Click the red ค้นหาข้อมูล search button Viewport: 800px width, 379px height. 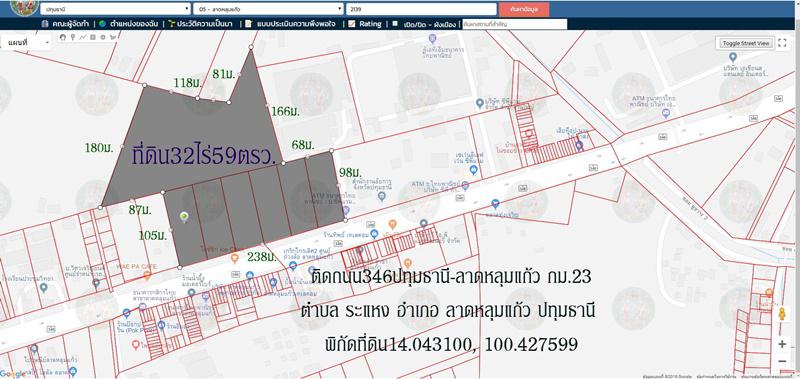[x=524, y=9]
